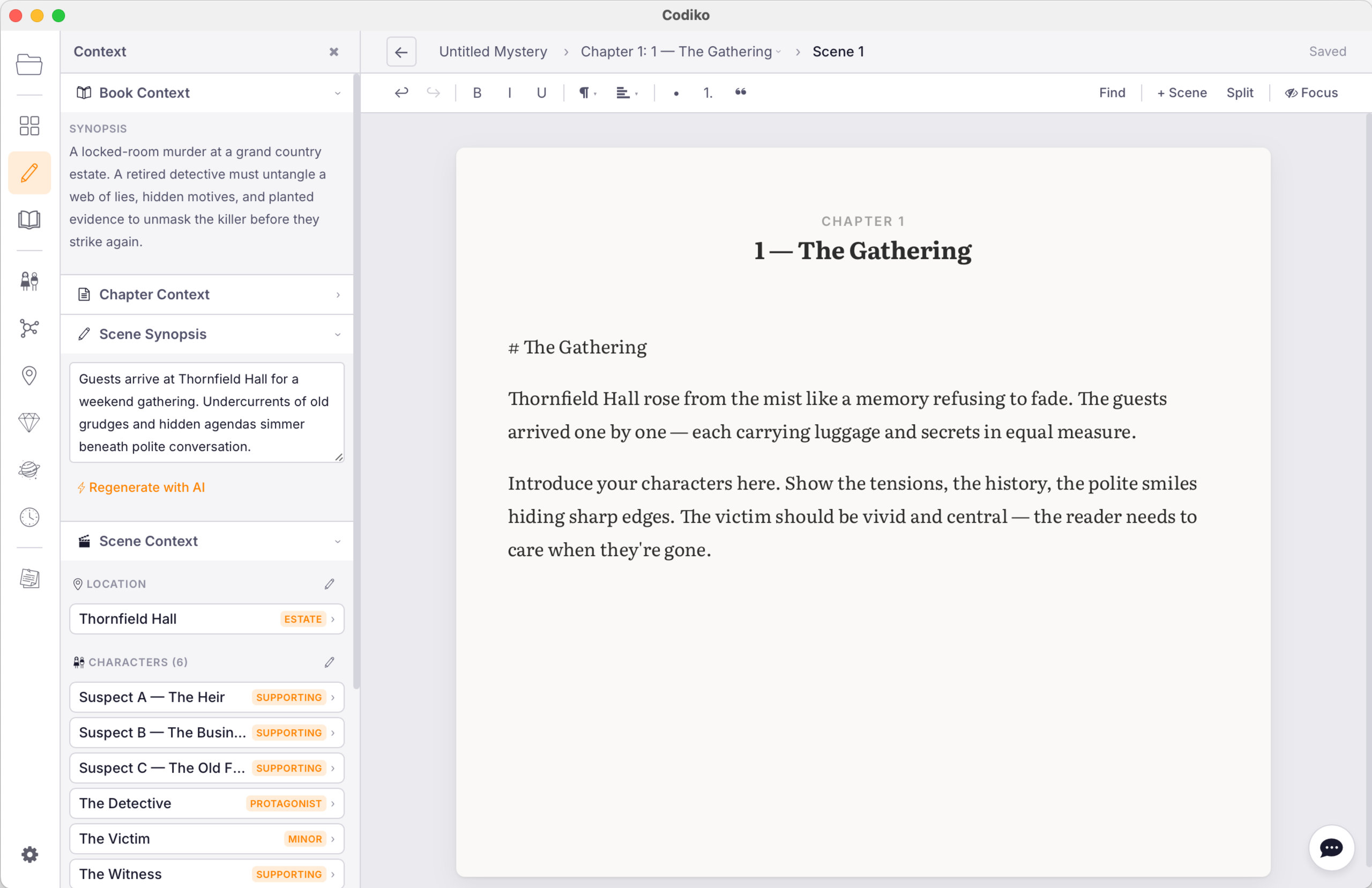The width and height of the screenshot is (1372, 888).
Task: Open the relationship graph icon in sidebar
Action: pos(29,328)
